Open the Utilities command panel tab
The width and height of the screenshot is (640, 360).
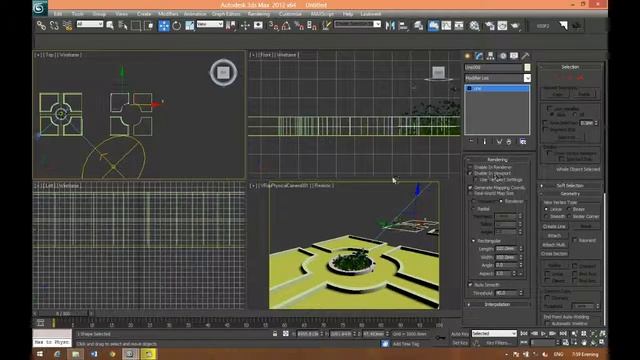click(x=525, y=56)
